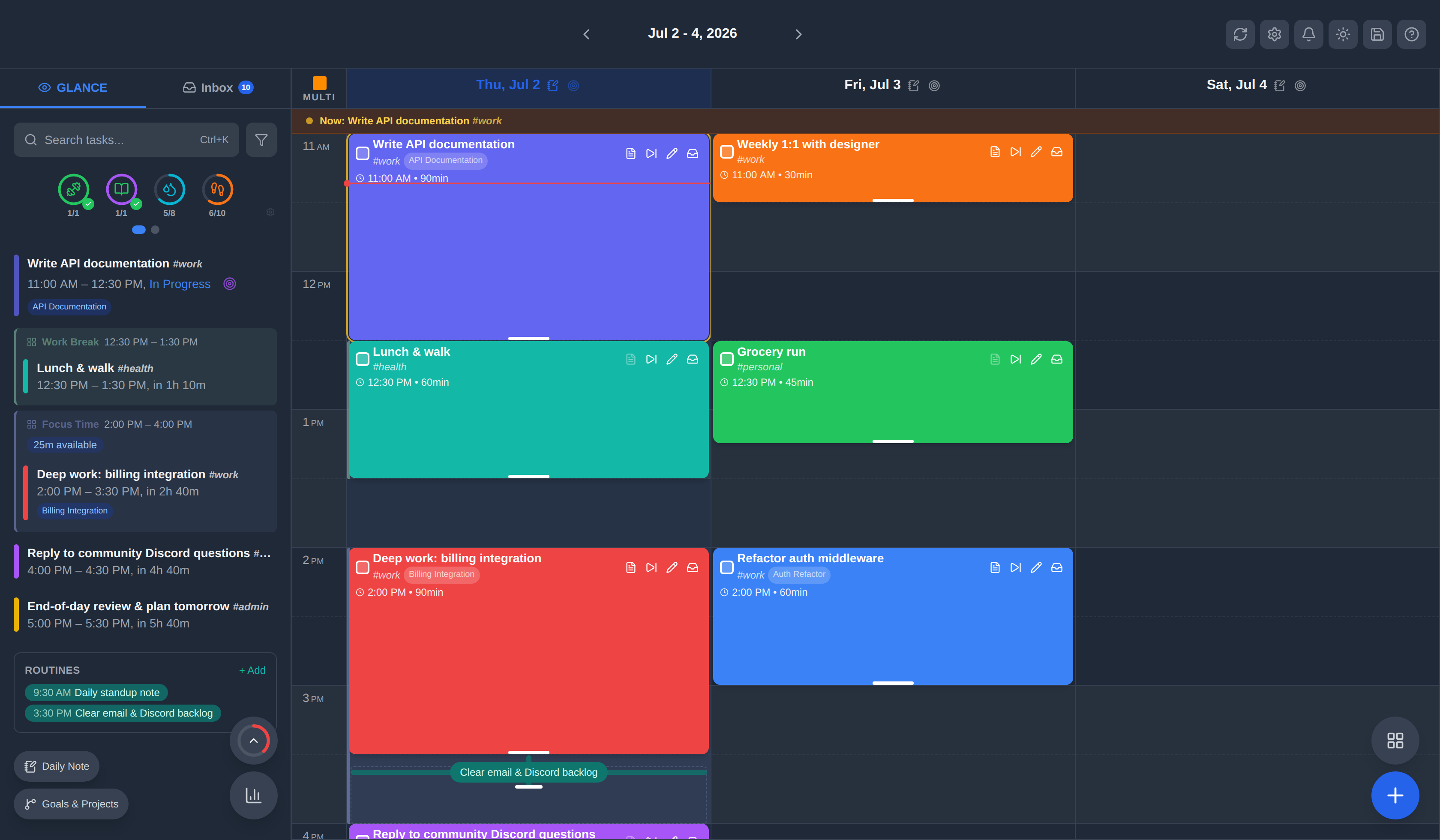This screenshot has height=840, width=1440.
Task: Open notes for Write API documentation block
Action: (631, 154)
